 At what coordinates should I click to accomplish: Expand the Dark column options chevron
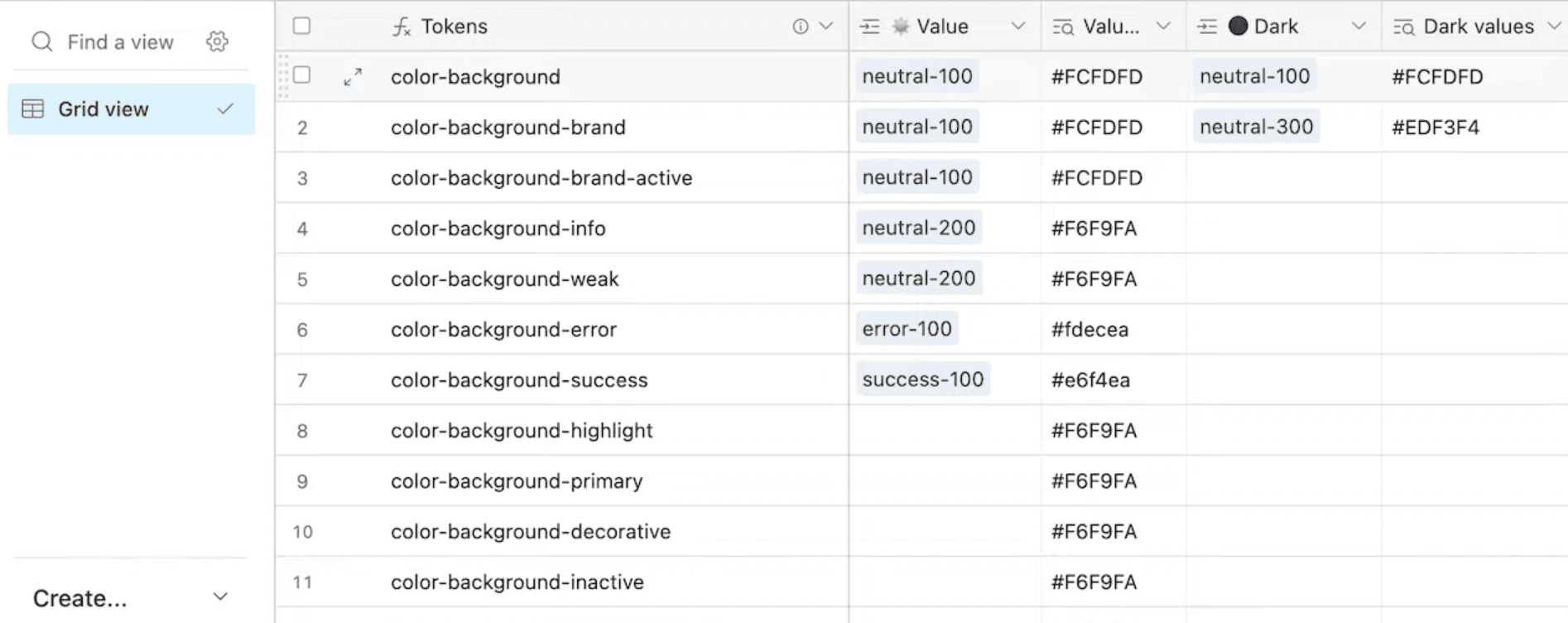pyautogui.click(x=1359, y=27)
